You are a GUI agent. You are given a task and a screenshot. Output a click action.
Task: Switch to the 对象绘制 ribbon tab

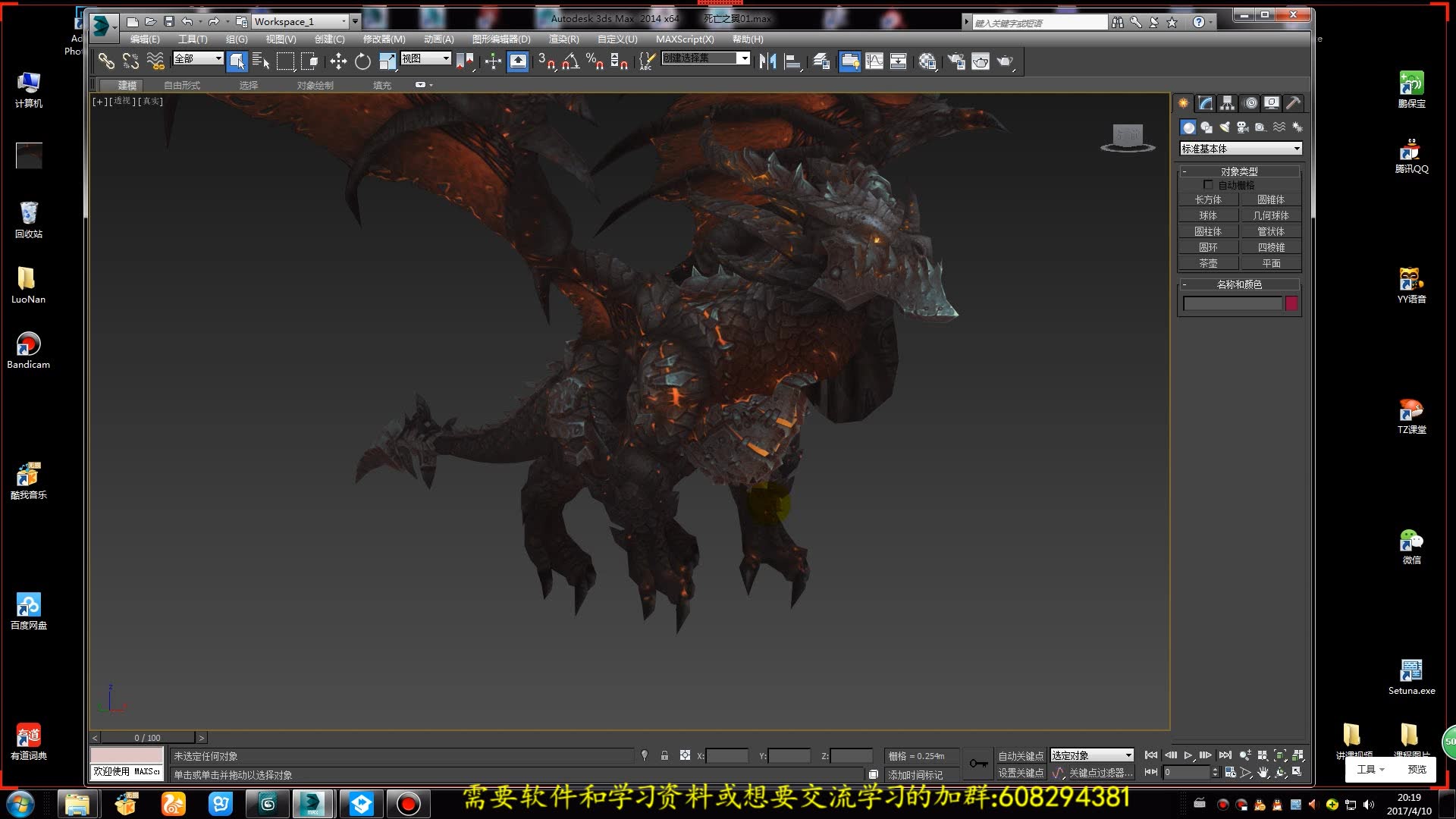pyautogui.click(x=315, y=86)
